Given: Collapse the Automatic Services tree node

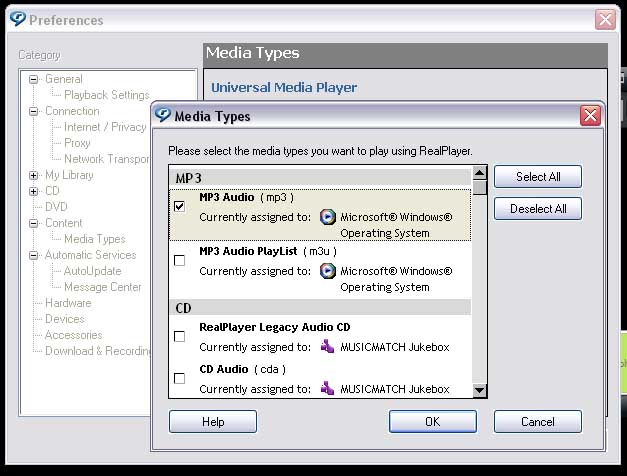Looking at the screenshot, I should [34, 255].
